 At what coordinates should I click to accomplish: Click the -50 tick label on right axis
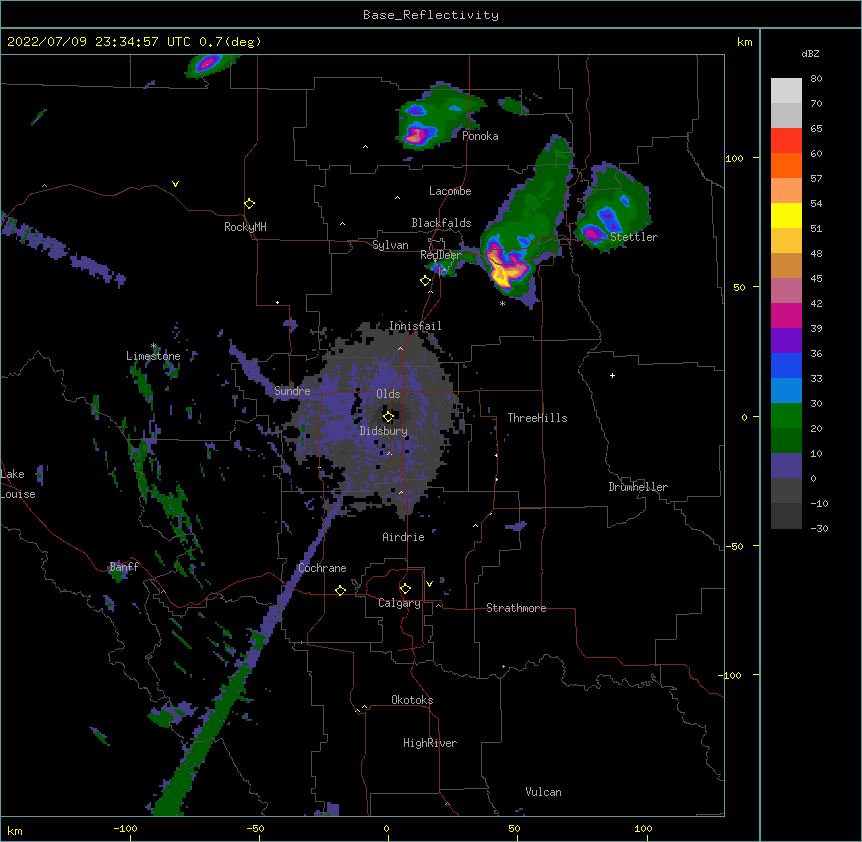(x=733, y=546)
